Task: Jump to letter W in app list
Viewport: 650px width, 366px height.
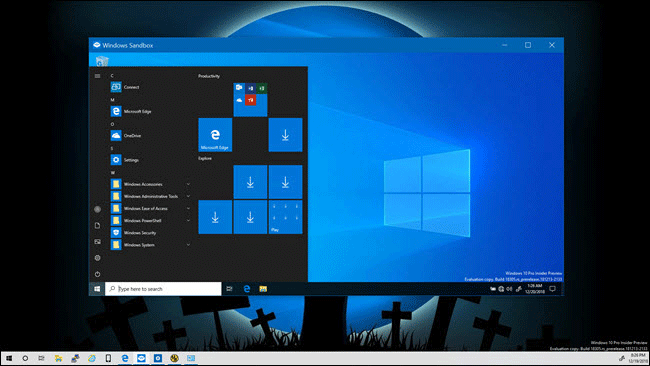Action: (x=113, y=172)
